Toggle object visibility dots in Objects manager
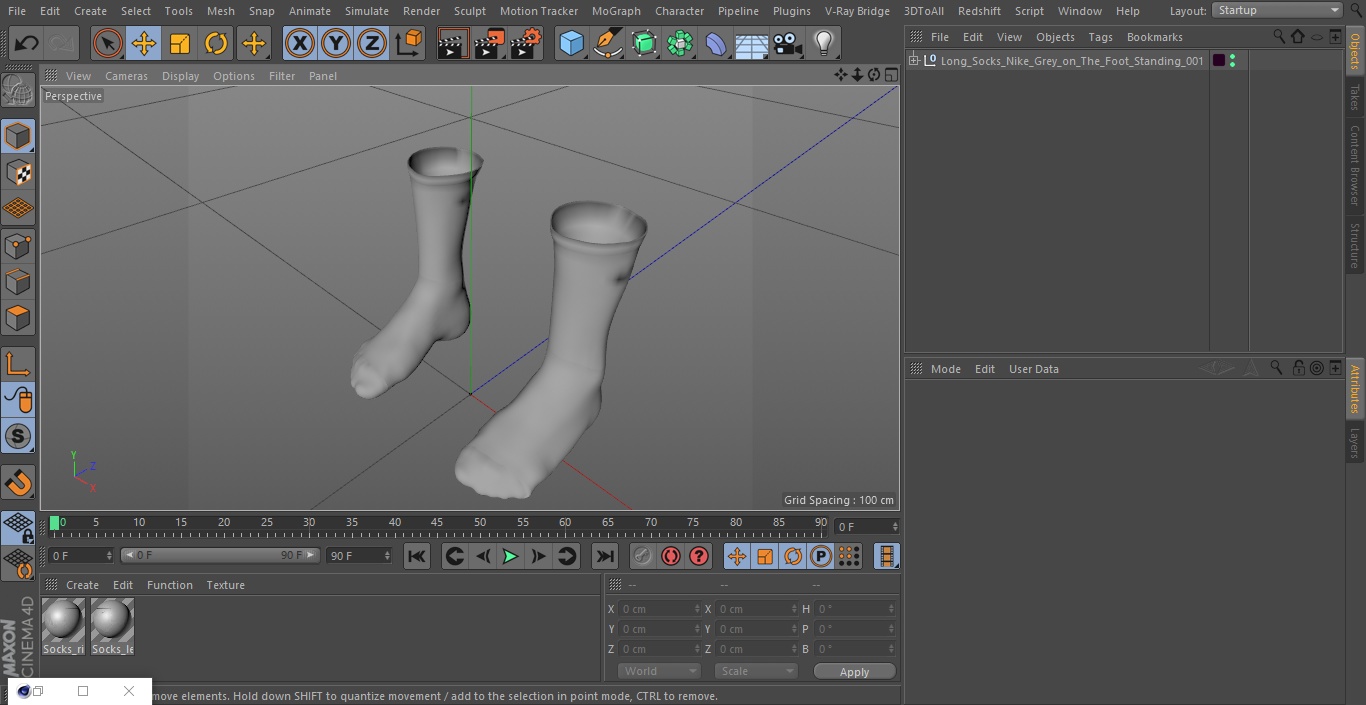 1232,61
